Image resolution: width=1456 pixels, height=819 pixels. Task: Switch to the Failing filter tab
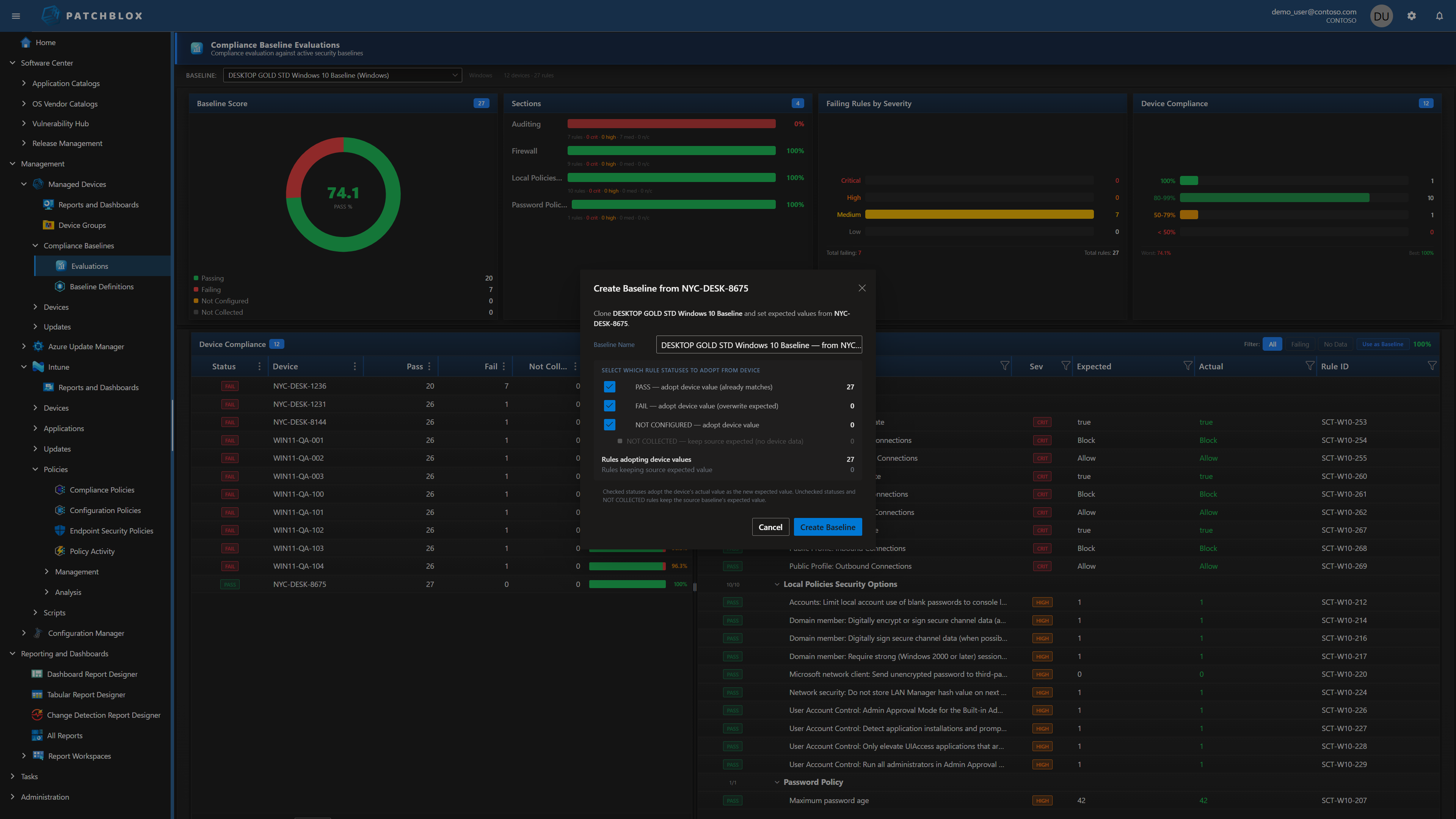point(1301,344)
